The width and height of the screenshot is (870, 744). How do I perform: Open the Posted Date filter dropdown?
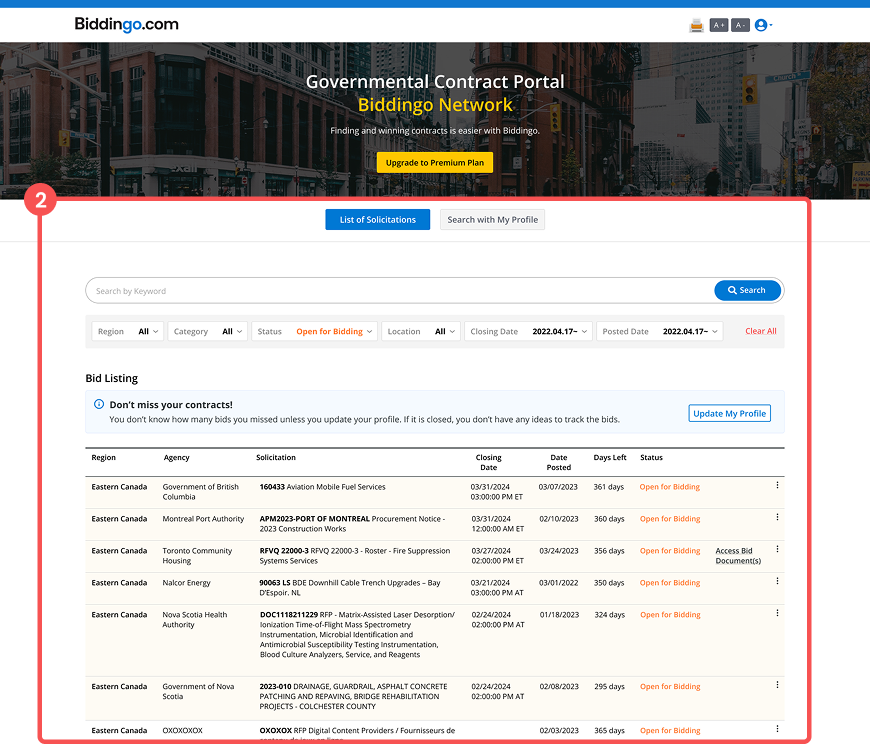[x=660, y=331]
